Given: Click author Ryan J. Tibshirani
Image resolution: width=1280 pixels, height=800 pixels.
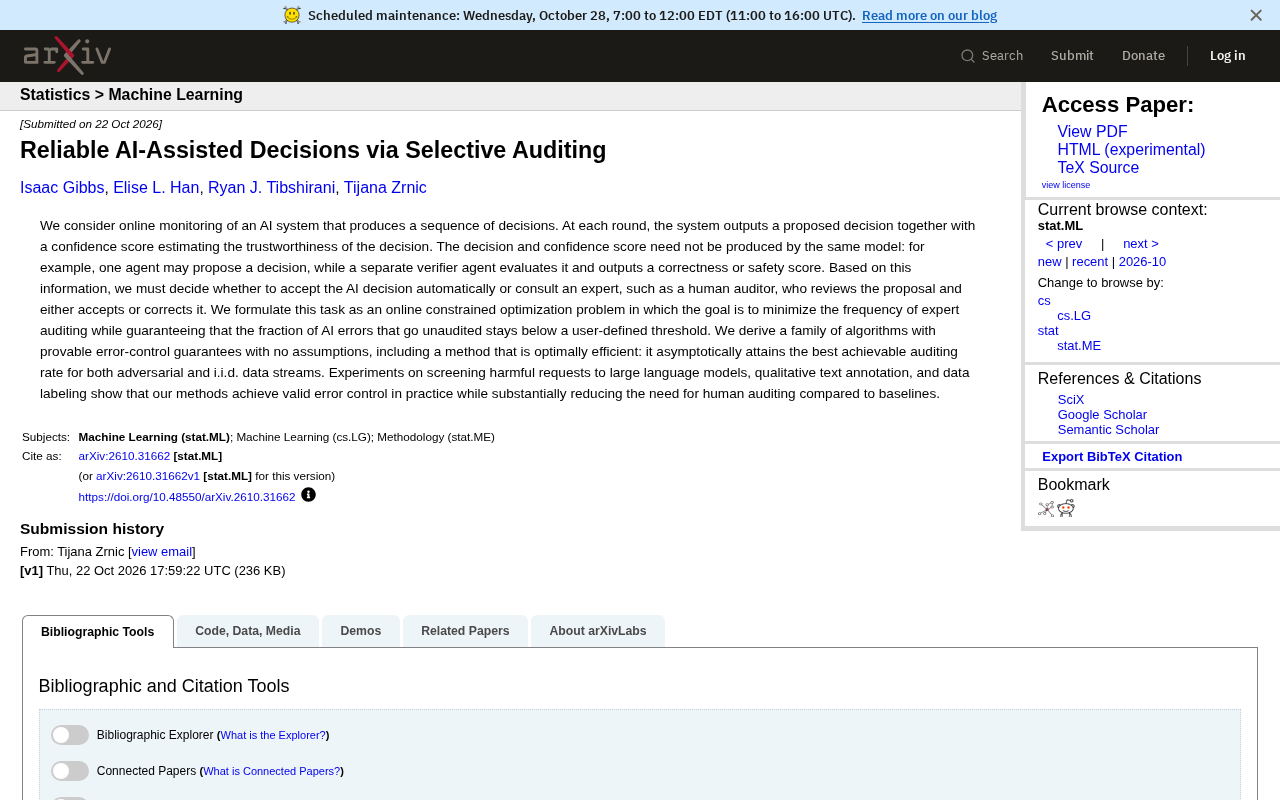Looking at the screenshot, I should click(272, 188).
